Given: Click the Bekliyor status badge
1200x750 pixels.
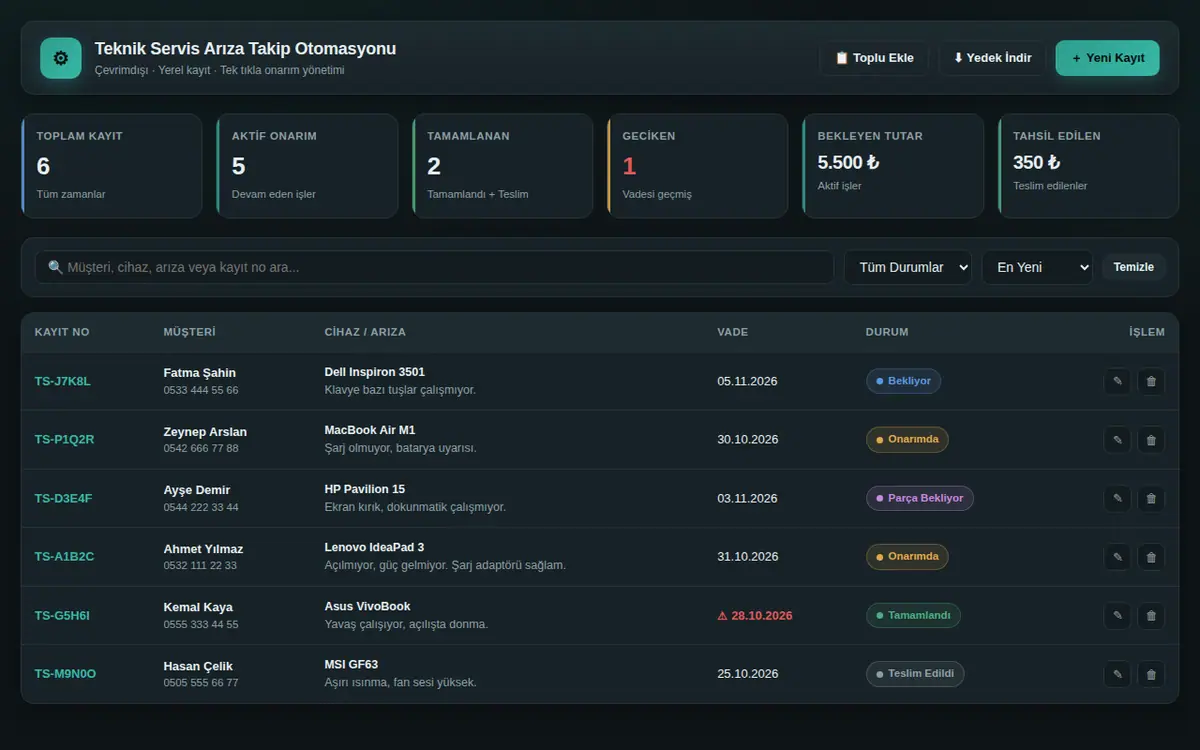Looking at the screenshot, I should tap(903, 381).
